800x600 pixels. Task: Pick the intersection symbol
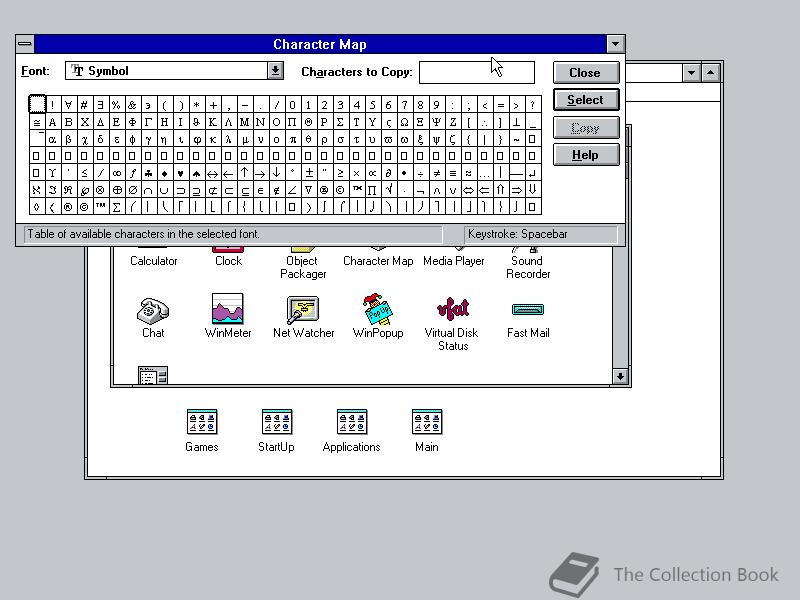(148, 190)
